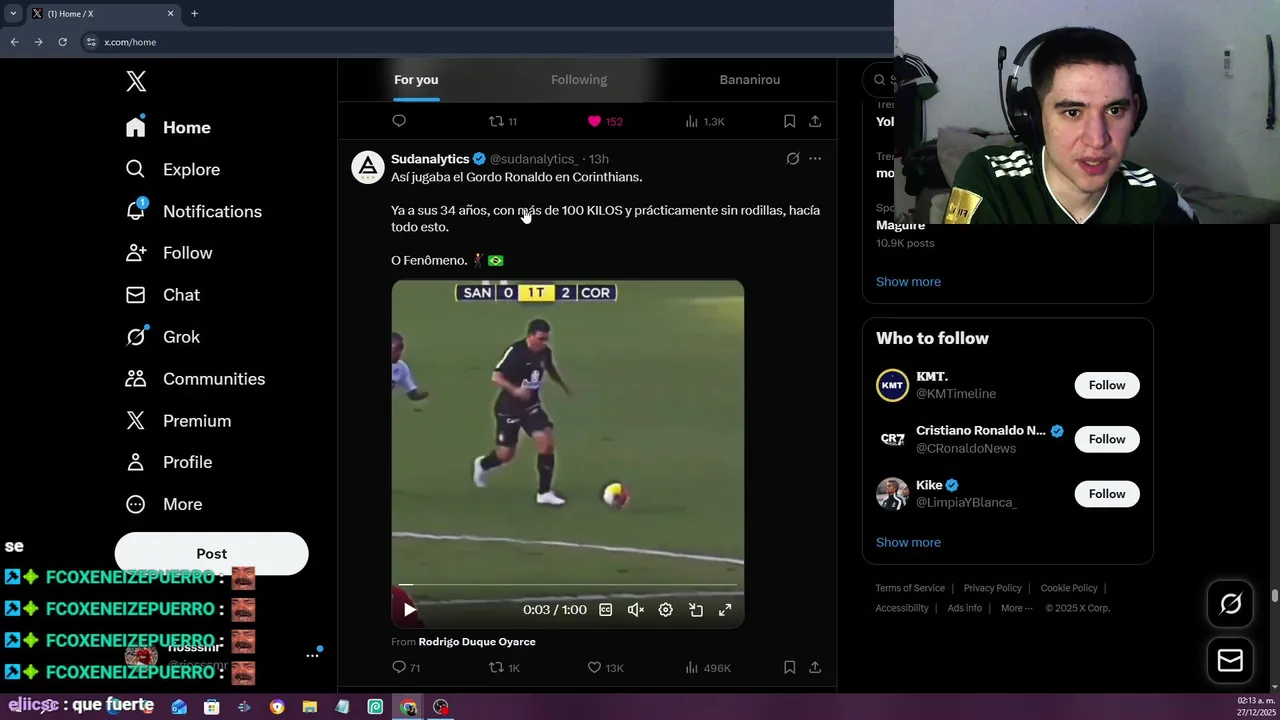Click Show more under Who to follow
The width and height of the screenshot is (1280, 720).
[x=908, y=542]
